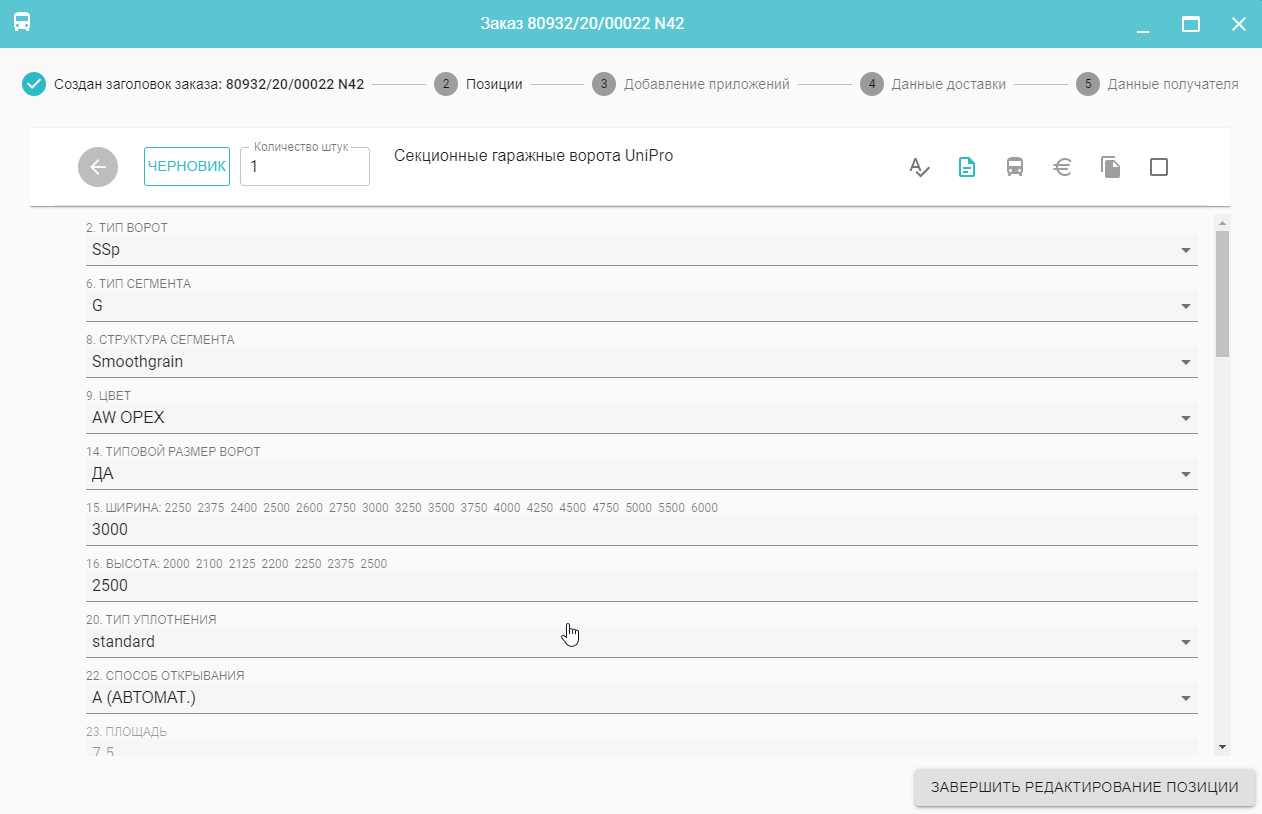Click the bus delivery icon in toolbar

[1014, 167]
